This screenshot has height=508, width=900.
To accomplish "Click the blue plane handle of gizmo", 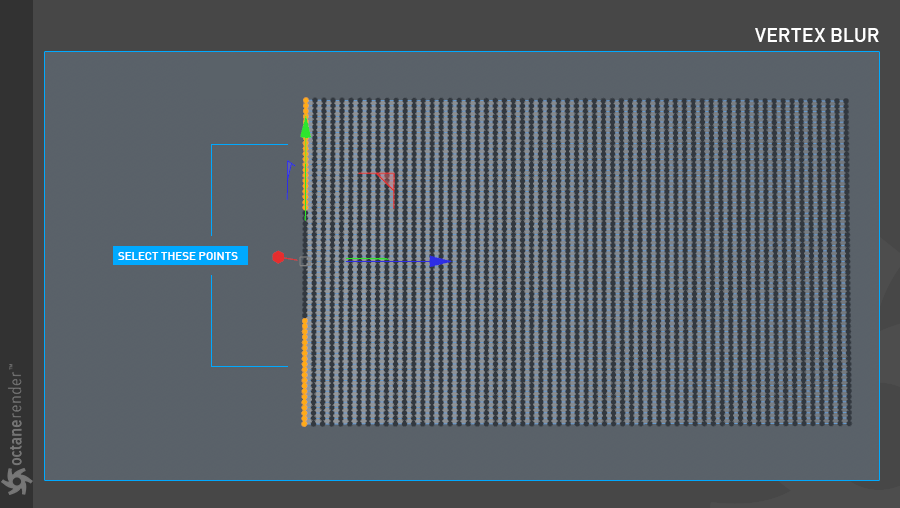I will click(290, 180).
